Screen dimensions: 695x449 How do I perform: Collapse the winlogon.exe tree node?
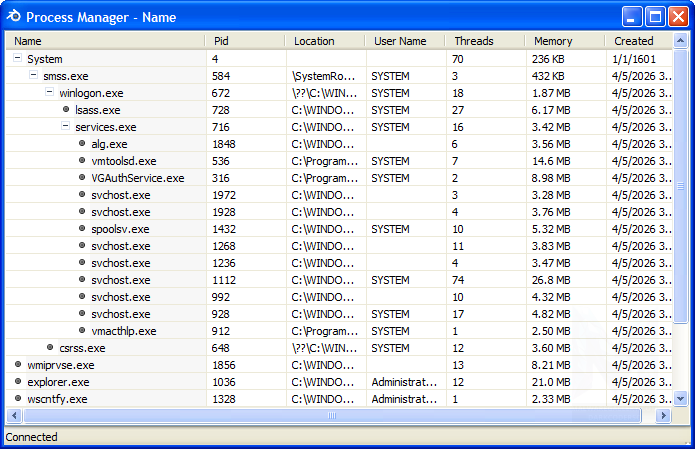(x=49, y=93)
